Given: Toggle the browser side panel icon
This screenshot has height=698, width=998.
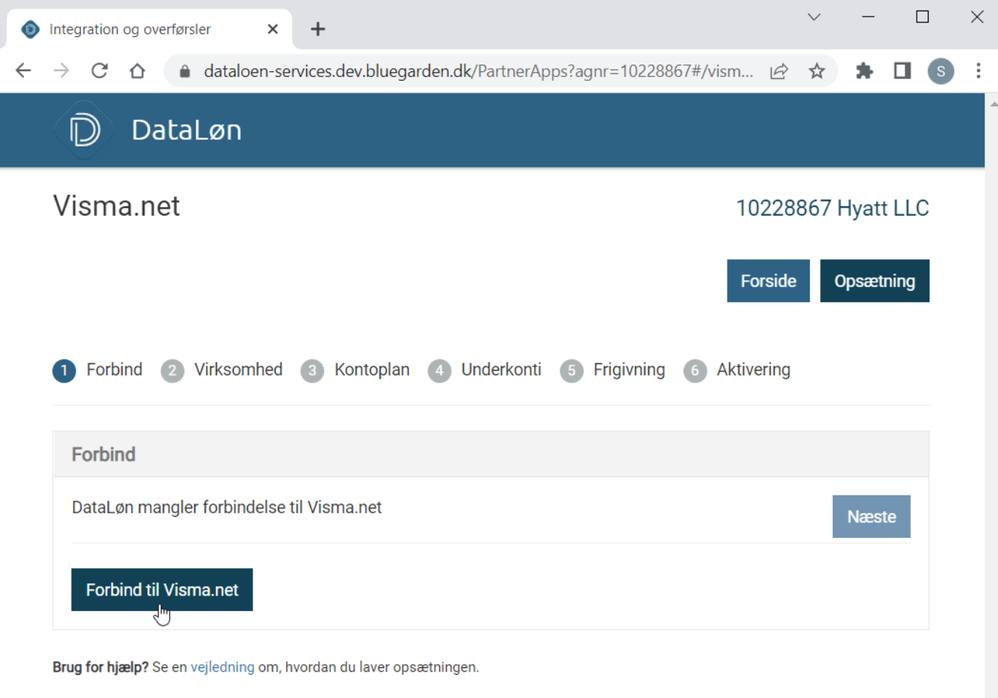Looking at the screenshot, I should coord(902,71).
